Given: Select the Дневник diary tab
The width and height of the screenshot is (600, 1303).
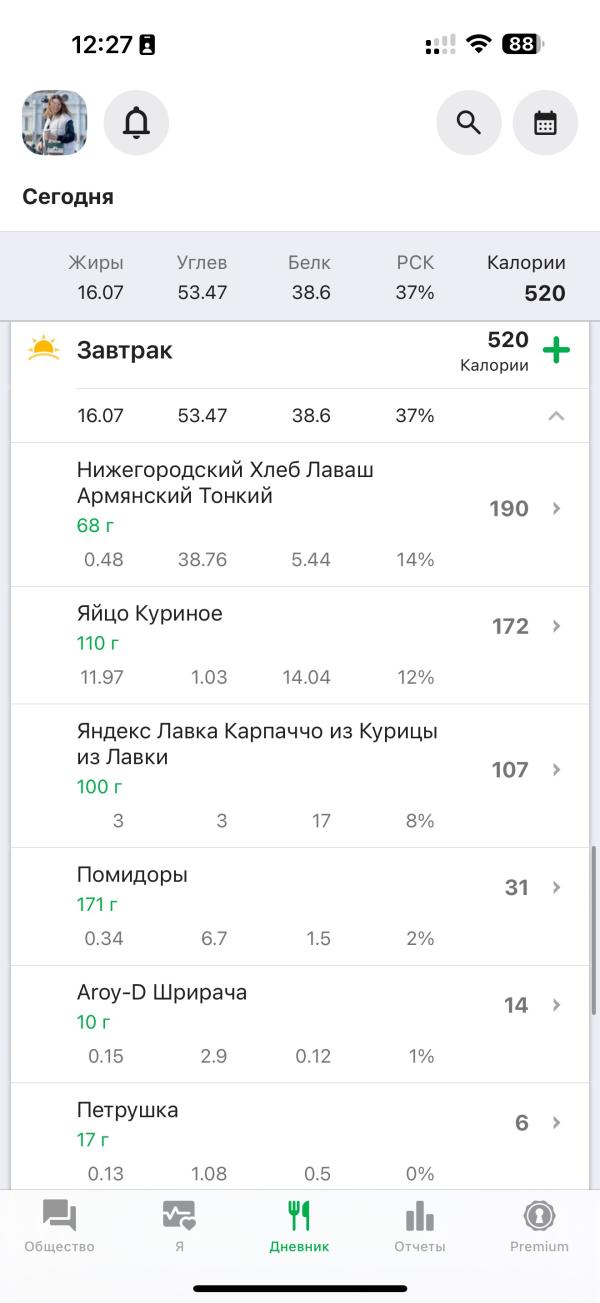Looking at the screenshot, I should (299, 1226).
